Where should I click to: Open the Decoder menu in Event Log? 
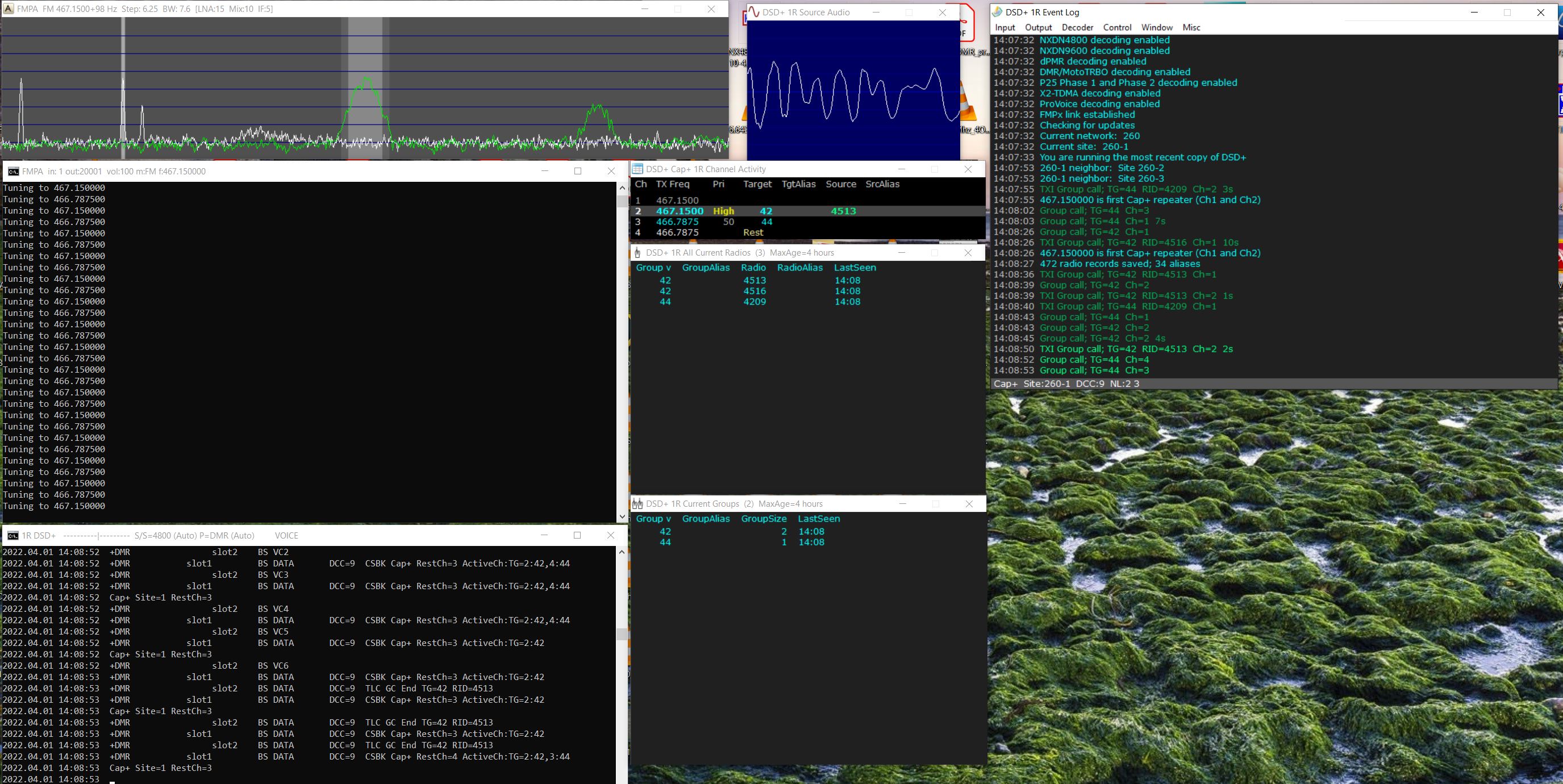tap(1077, 27)
